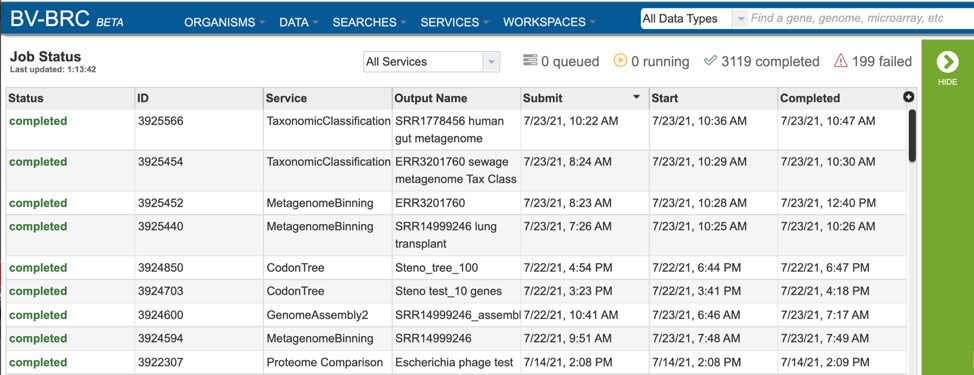Click the job table vertical scrollbar

coord(912,135)
